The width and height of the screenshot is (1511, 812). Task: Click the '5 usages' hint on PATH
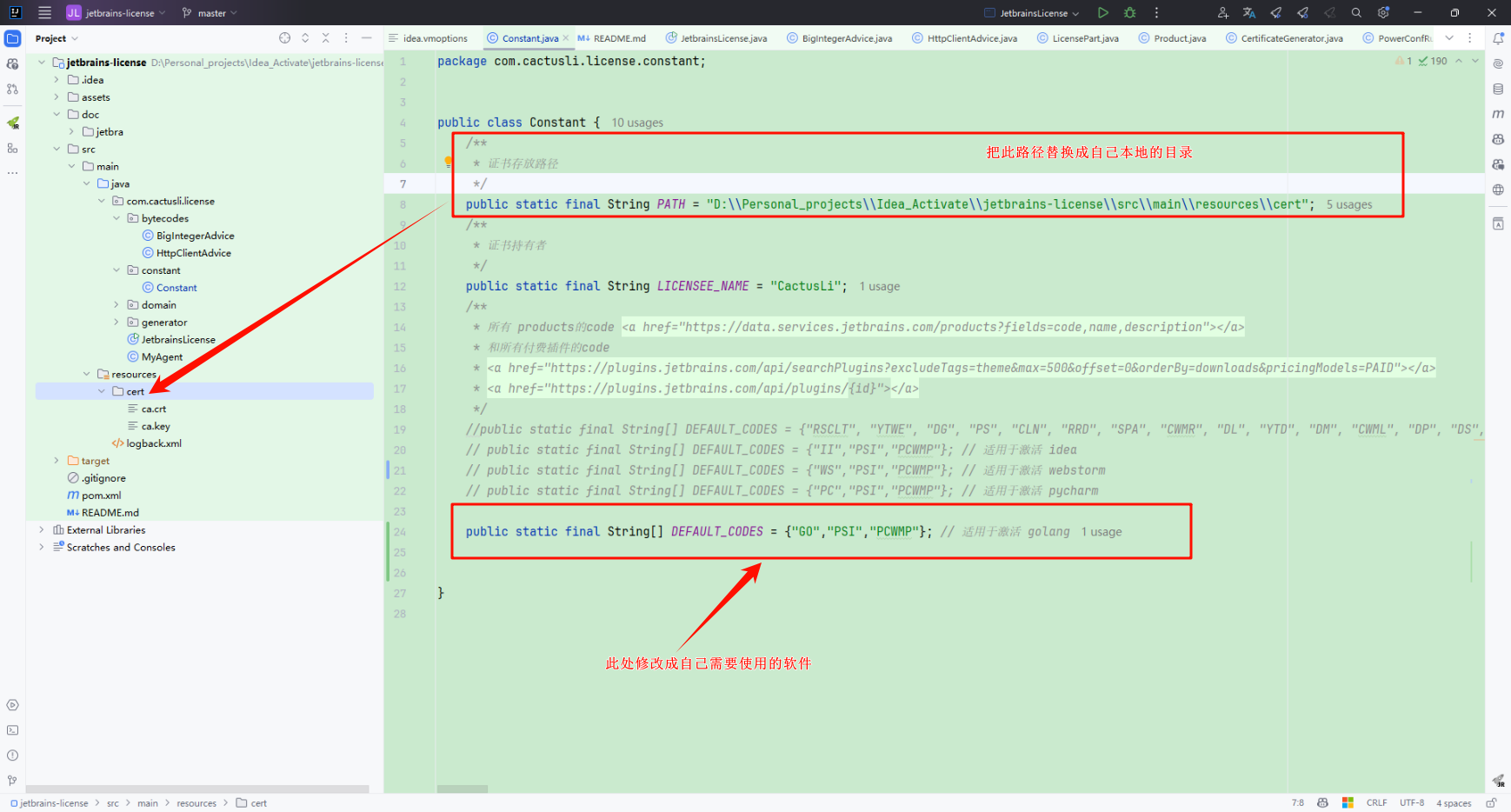pyautogui.click(x=1349, y=204)
